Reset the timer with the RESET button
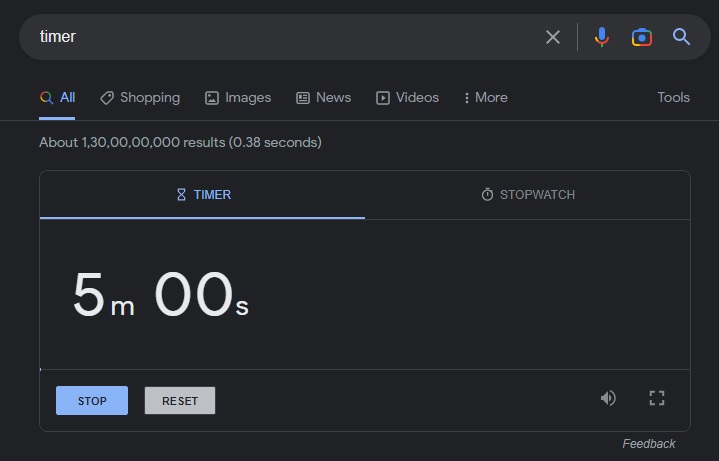Image resolution: width=719 pixels, height=461 pixels. [x=180, y=401]
